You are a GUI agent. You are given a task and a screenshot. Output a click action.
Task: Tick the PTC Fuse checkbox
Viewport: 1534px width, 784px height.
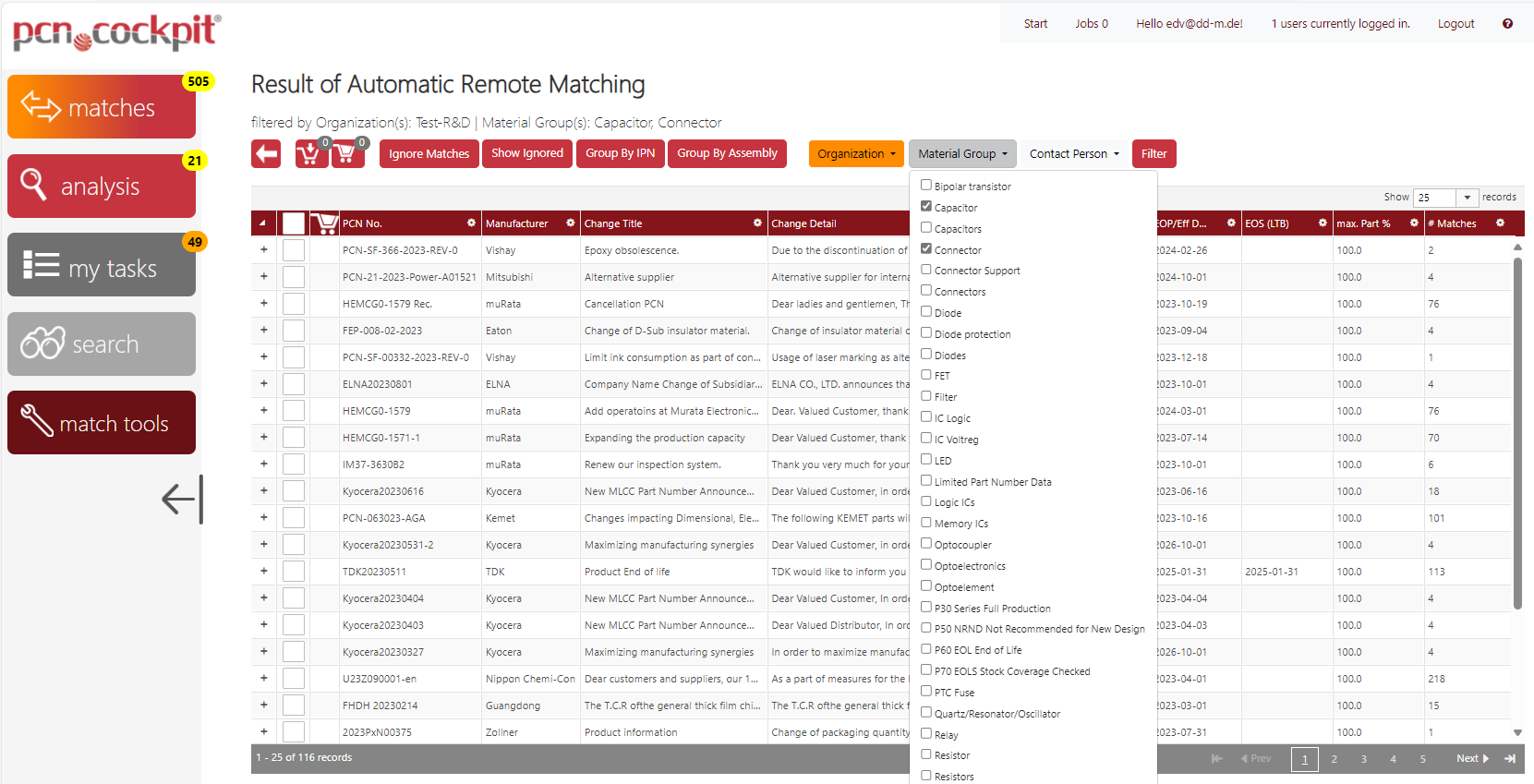point(926,692)
